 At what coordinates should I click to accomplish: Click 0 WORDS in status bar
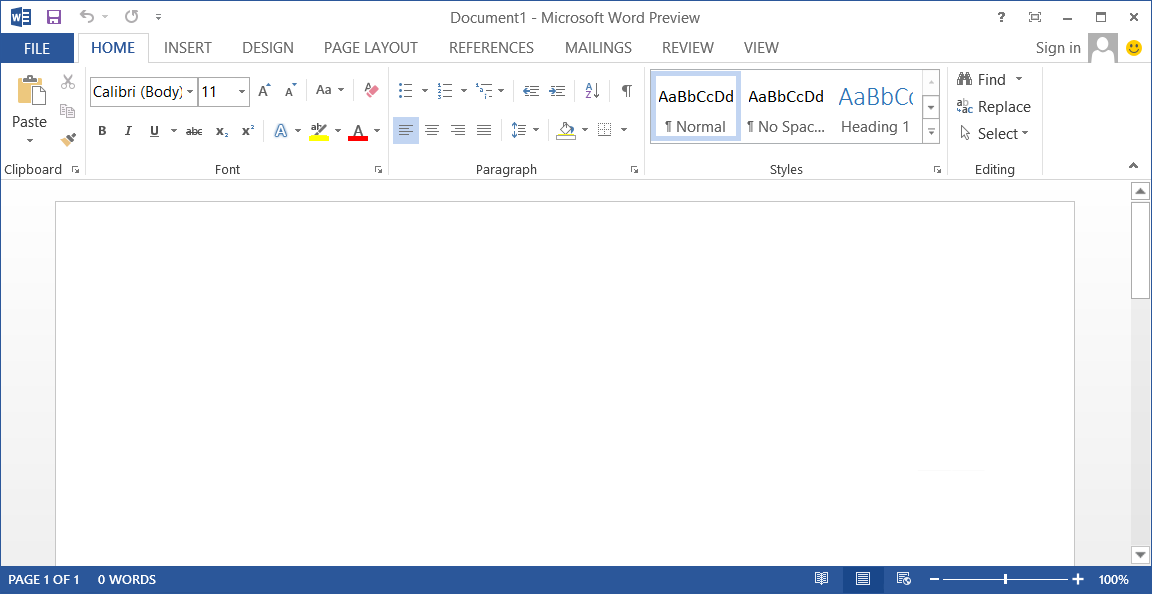[126, 580]
